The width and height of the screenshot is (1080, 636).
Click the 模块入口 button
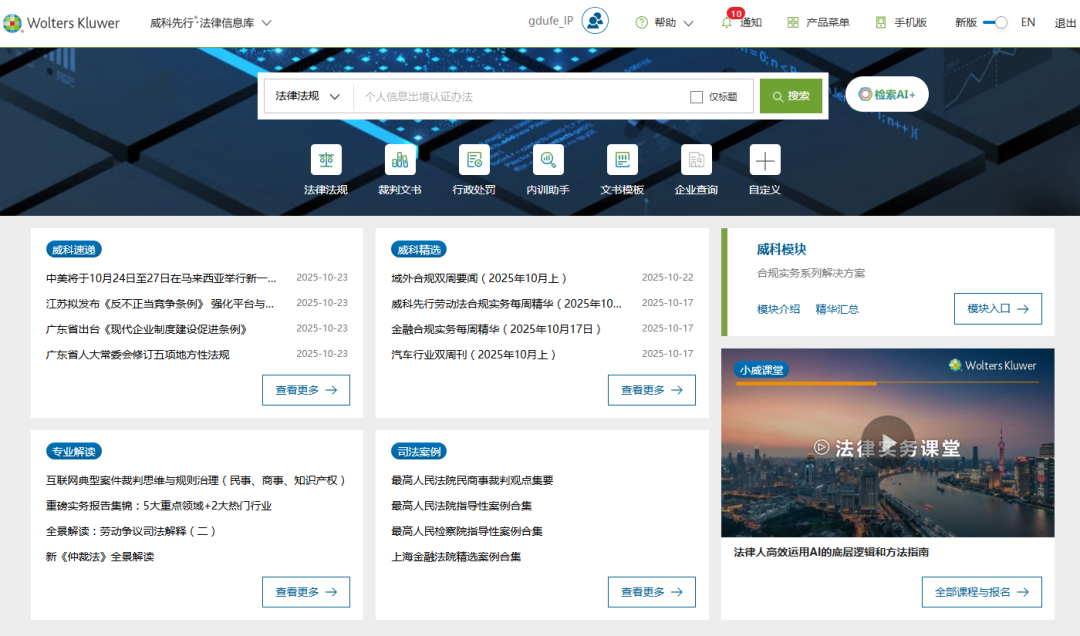997,309
